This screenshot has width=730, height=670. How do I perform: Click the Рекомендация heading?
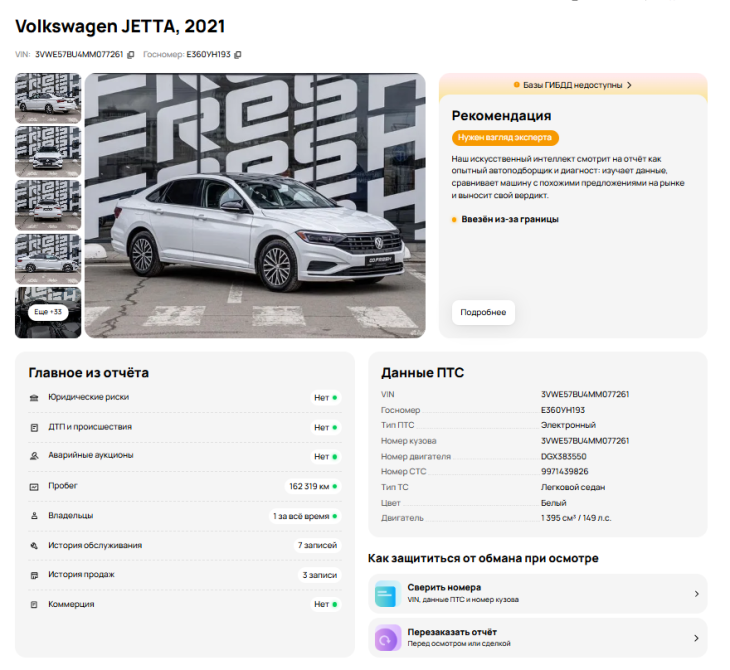[501, 115]
